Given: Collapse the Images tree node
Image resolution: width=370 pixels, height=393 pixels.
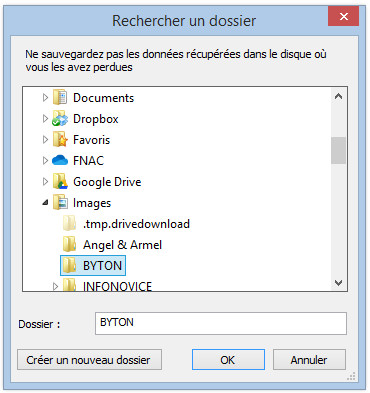Looking at the screenshot, I should pos(45,203).
